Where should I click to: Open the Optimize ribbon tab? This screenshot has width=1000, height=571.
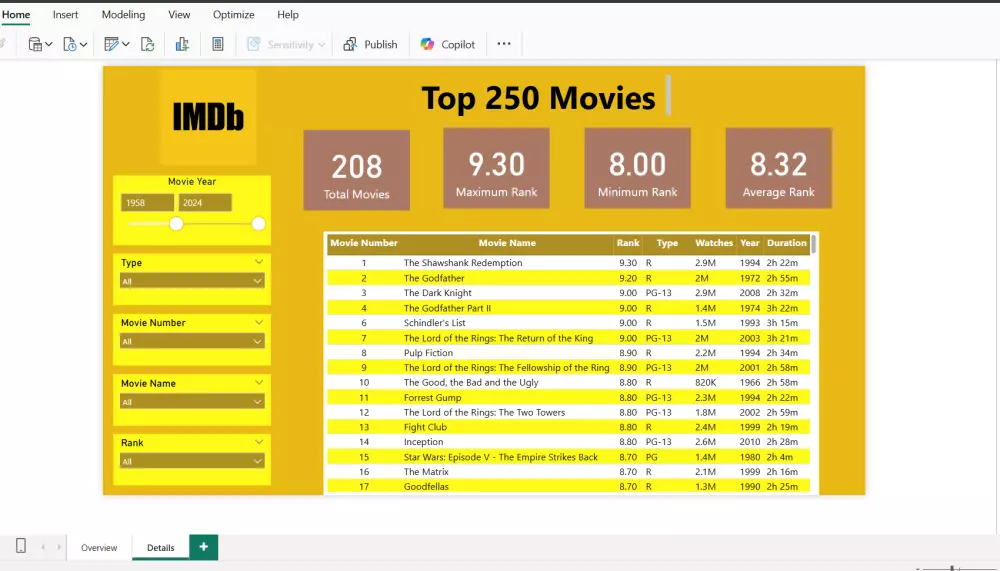point(233,15)
